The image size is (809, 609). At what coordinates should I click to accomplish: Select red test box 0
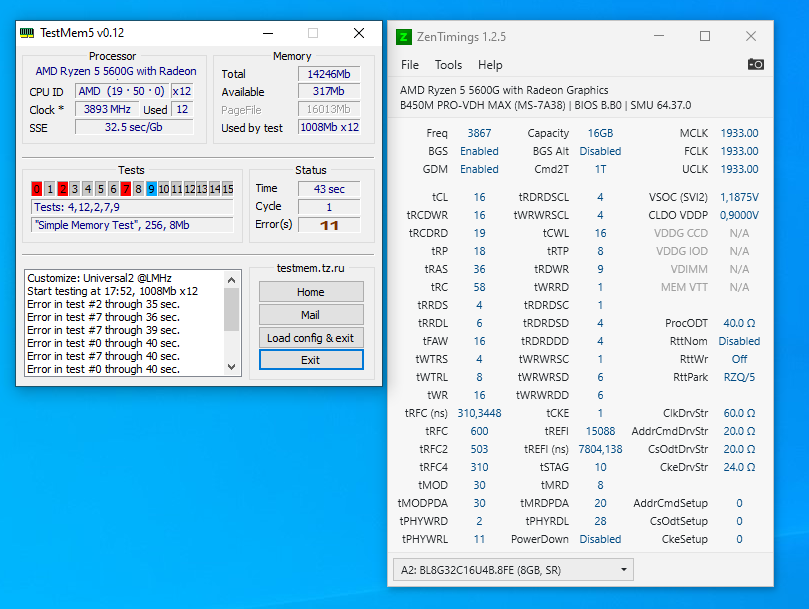[x=37, y=189]
